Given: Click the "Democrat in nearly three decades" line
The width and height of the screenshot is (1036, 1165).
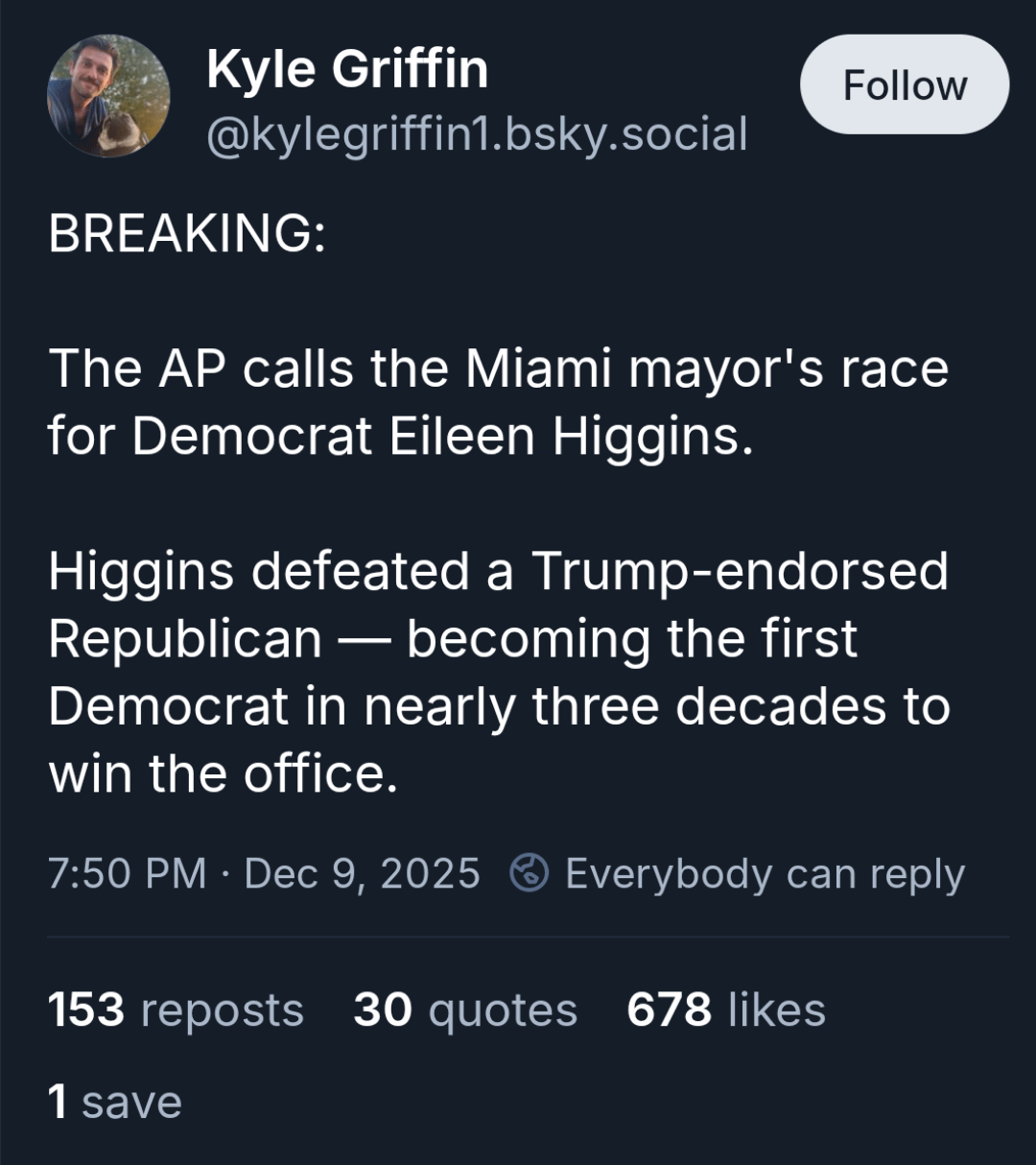Looking at the screenshot, I should (x=498, y=706).
